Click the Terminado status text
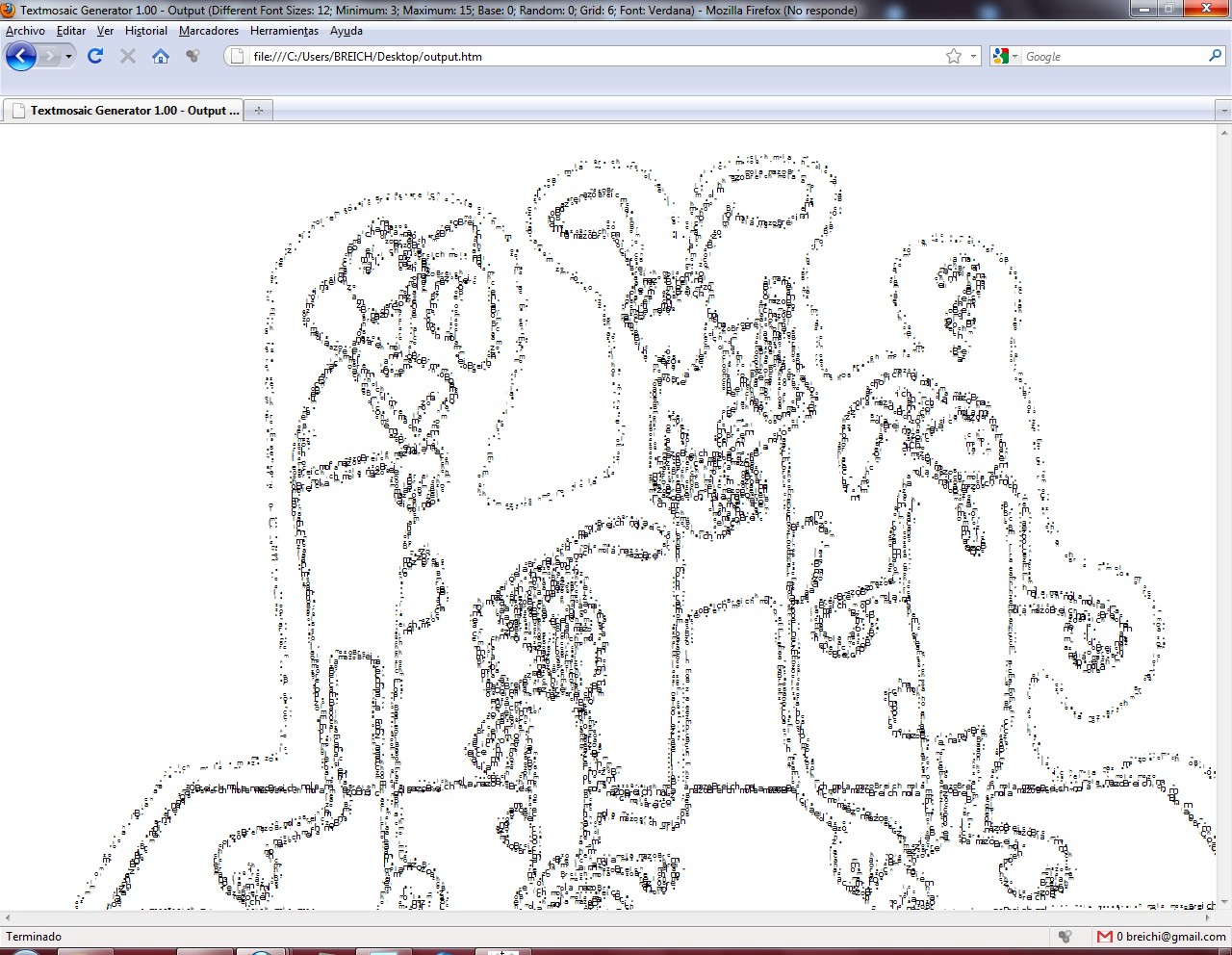 coord(34,937)
